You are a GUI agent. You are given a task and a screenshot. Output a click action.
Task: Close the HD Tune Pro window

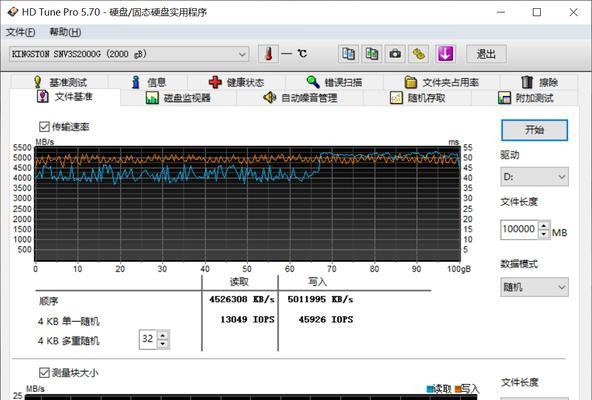point(574,12)
